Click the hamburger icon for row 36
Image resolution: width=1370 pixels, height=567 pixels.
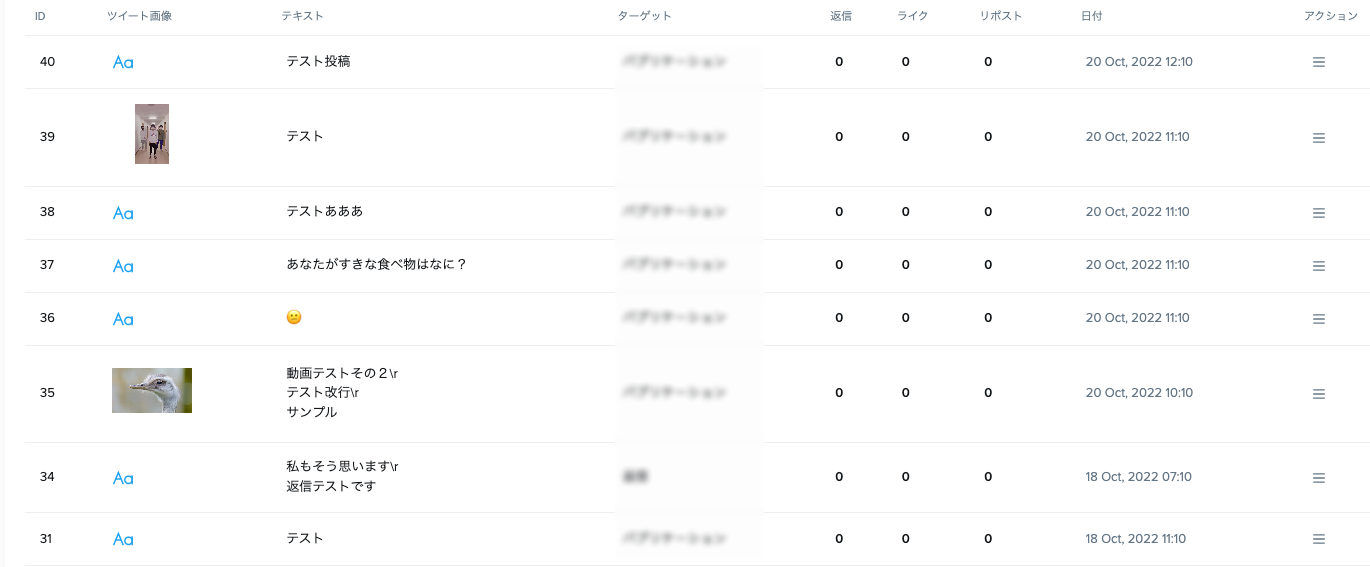coord(1318,319)
